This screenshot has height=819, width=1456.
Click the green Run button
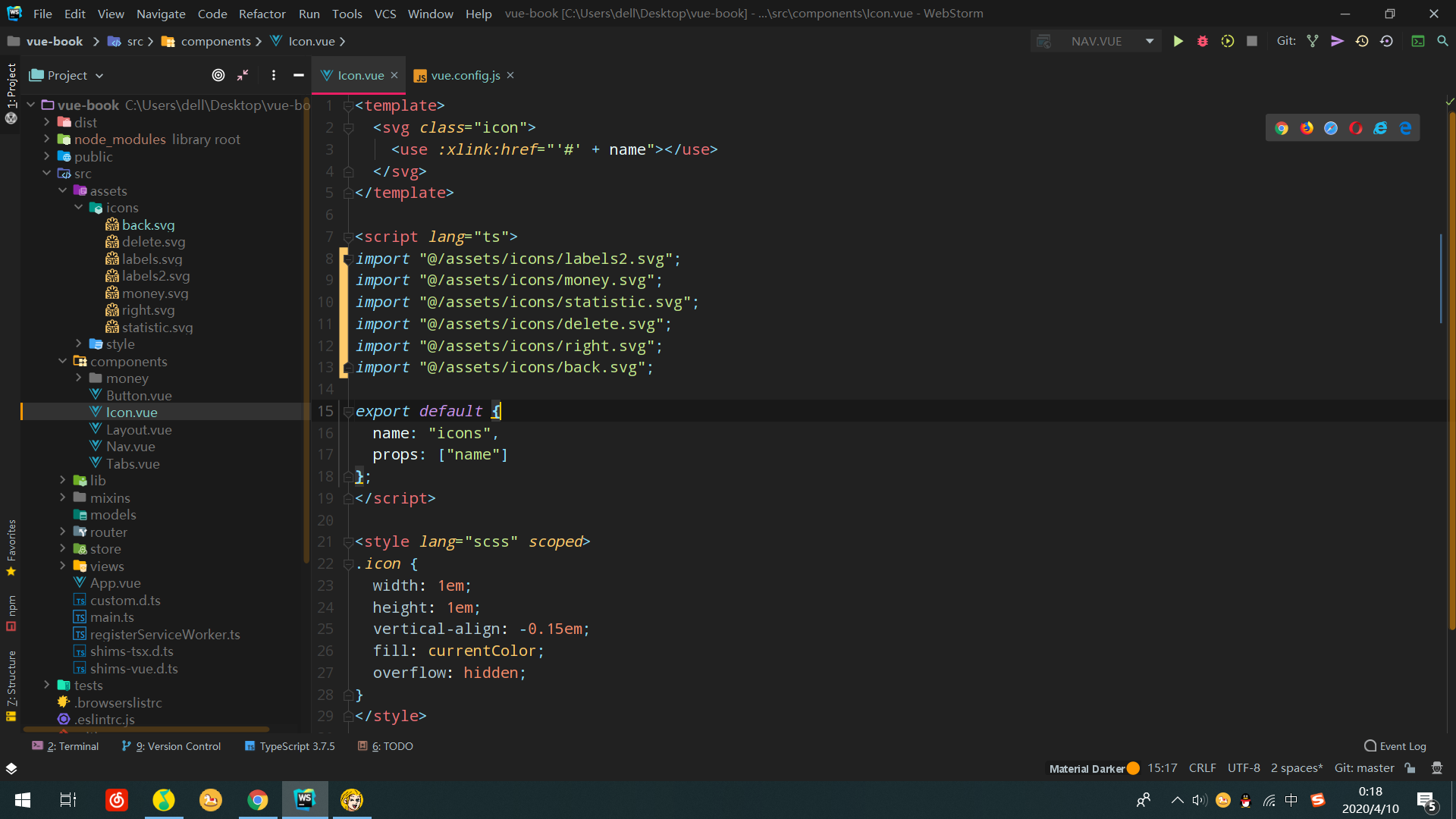pos(1178,42)
